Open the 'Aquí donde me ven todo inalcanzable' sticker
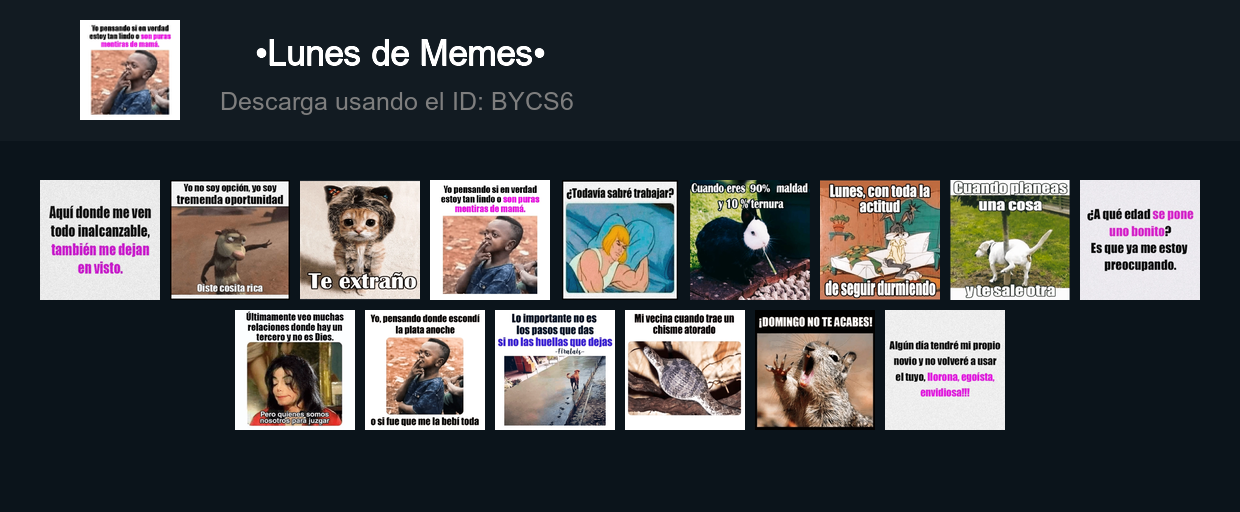Image resolution: width=1240 pixels, height=512 pixels. [x=100, y=240]
